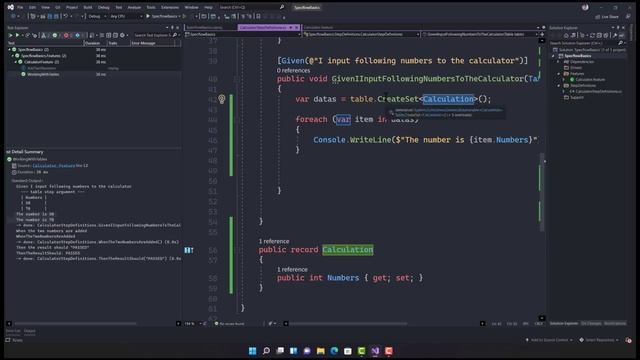
Task: Toggle pin on CalculatorStepDefinitions tab
Action: 291,27
